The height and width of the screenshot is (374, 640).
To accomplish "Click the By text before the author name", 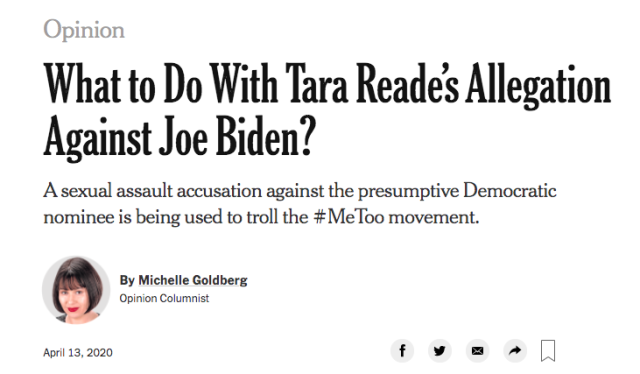I will pos(127,280).
